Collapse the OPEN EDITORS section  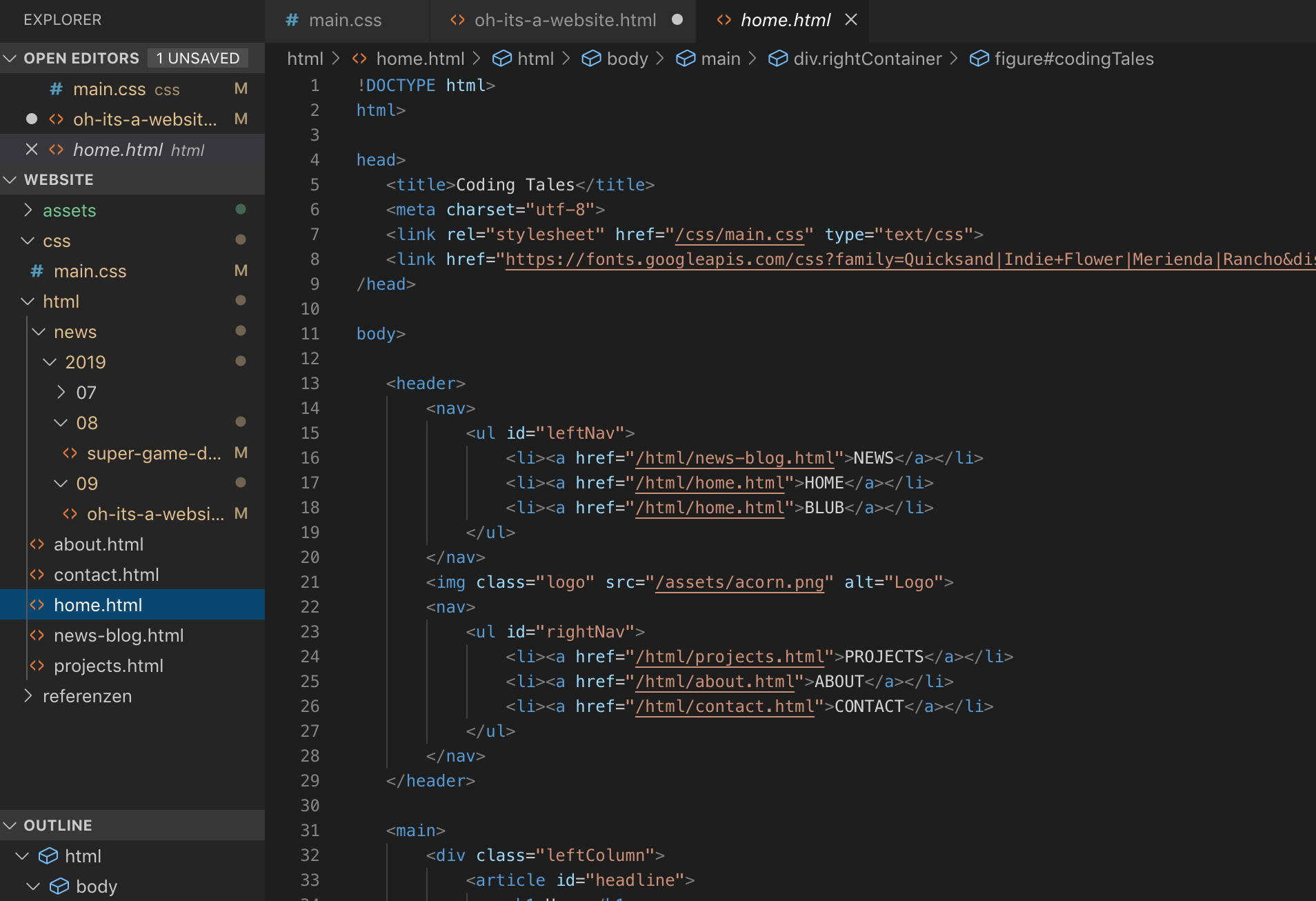tap(10, 58)
